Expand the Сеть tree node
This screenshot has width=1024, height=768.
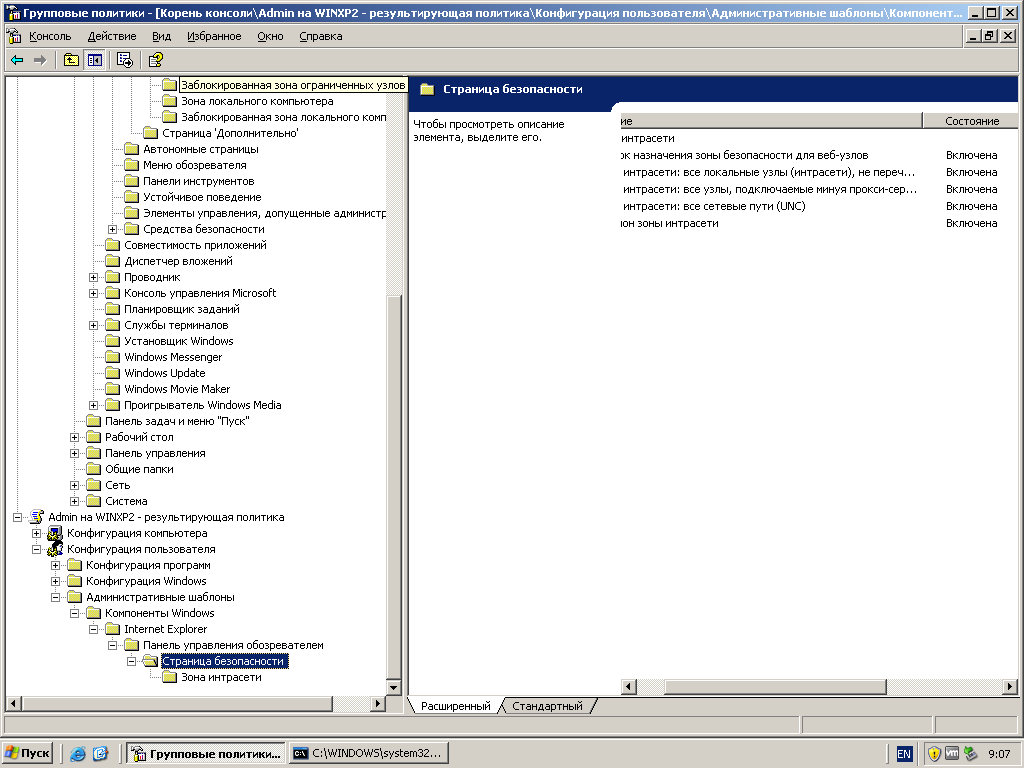74,485
